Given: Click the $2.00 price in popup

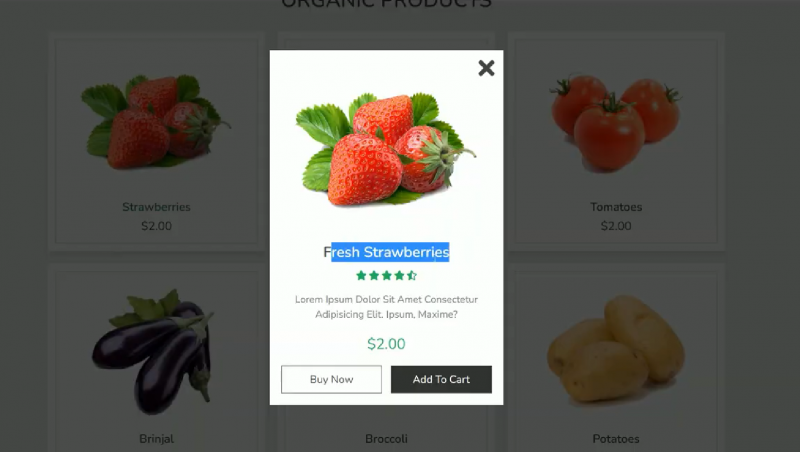Looking at the screenshot, I should [x=386, y=344].
